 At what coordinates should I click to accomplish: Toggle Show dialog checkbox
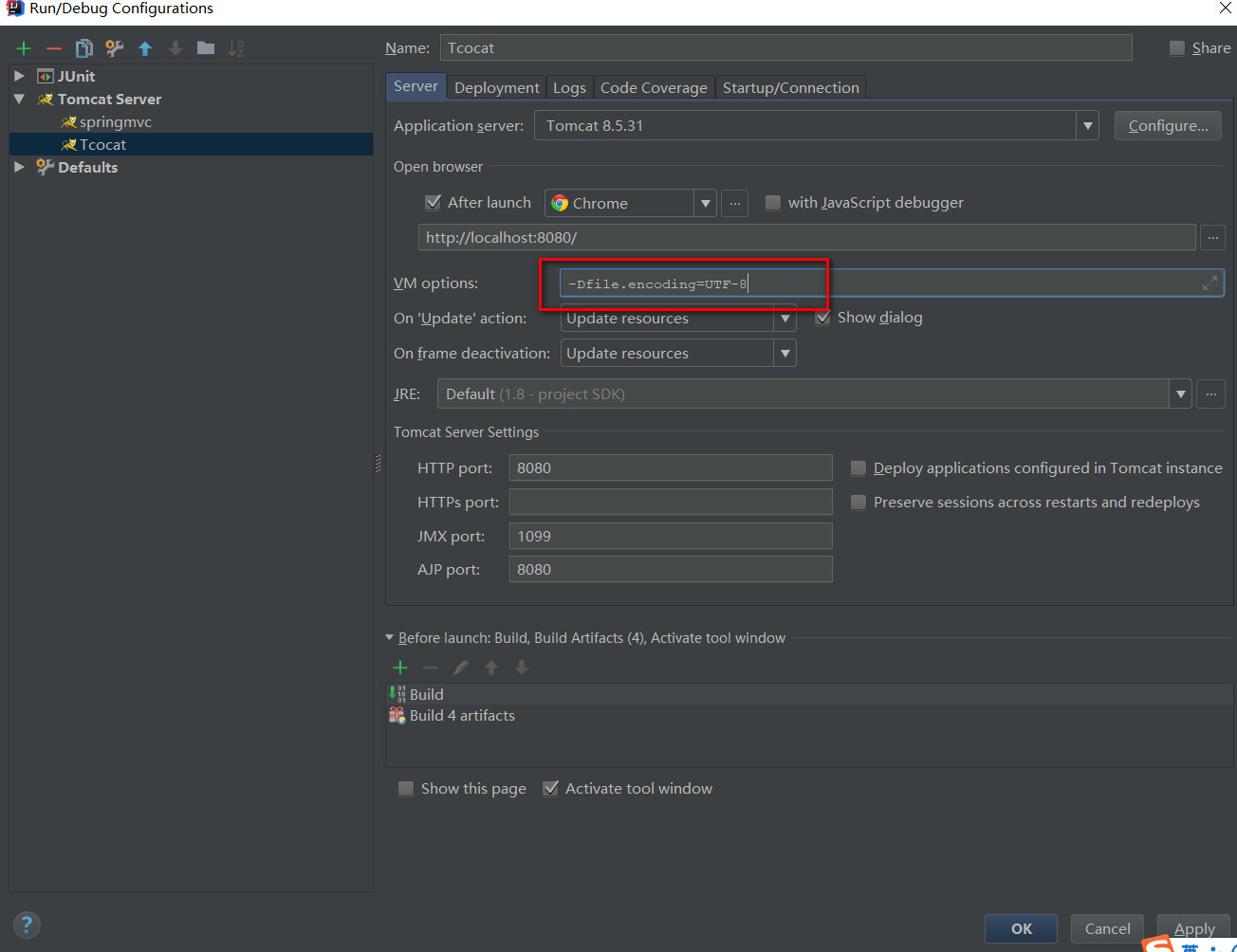(822, 317)
